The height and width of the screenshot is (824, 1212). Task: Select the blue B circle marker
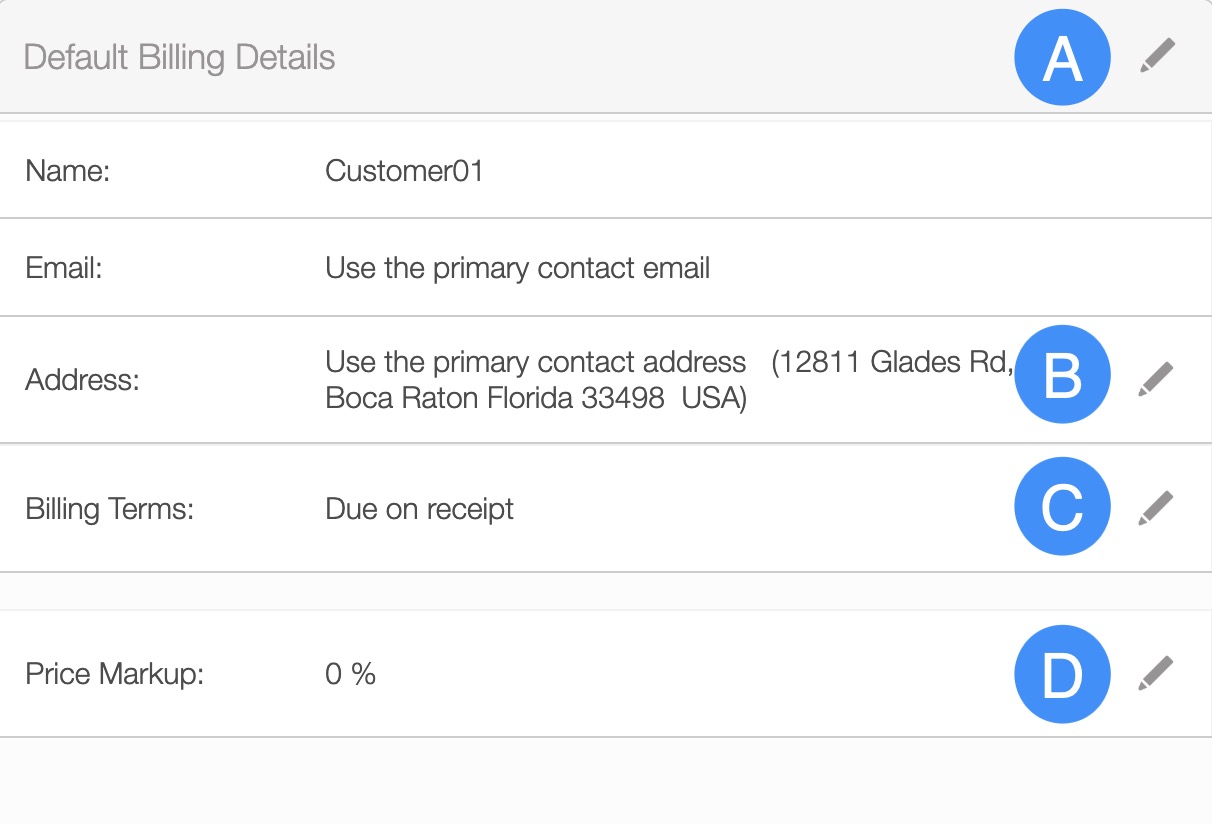pyautogui.click(x=1062, y=377)
